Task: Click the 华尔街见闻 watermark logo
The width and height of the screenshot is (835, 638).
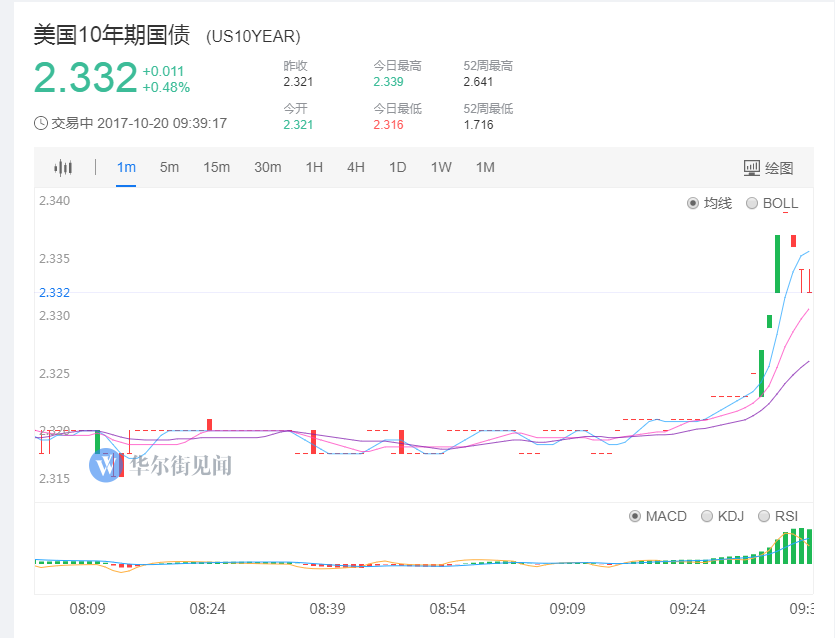Action: coord(104,465)
